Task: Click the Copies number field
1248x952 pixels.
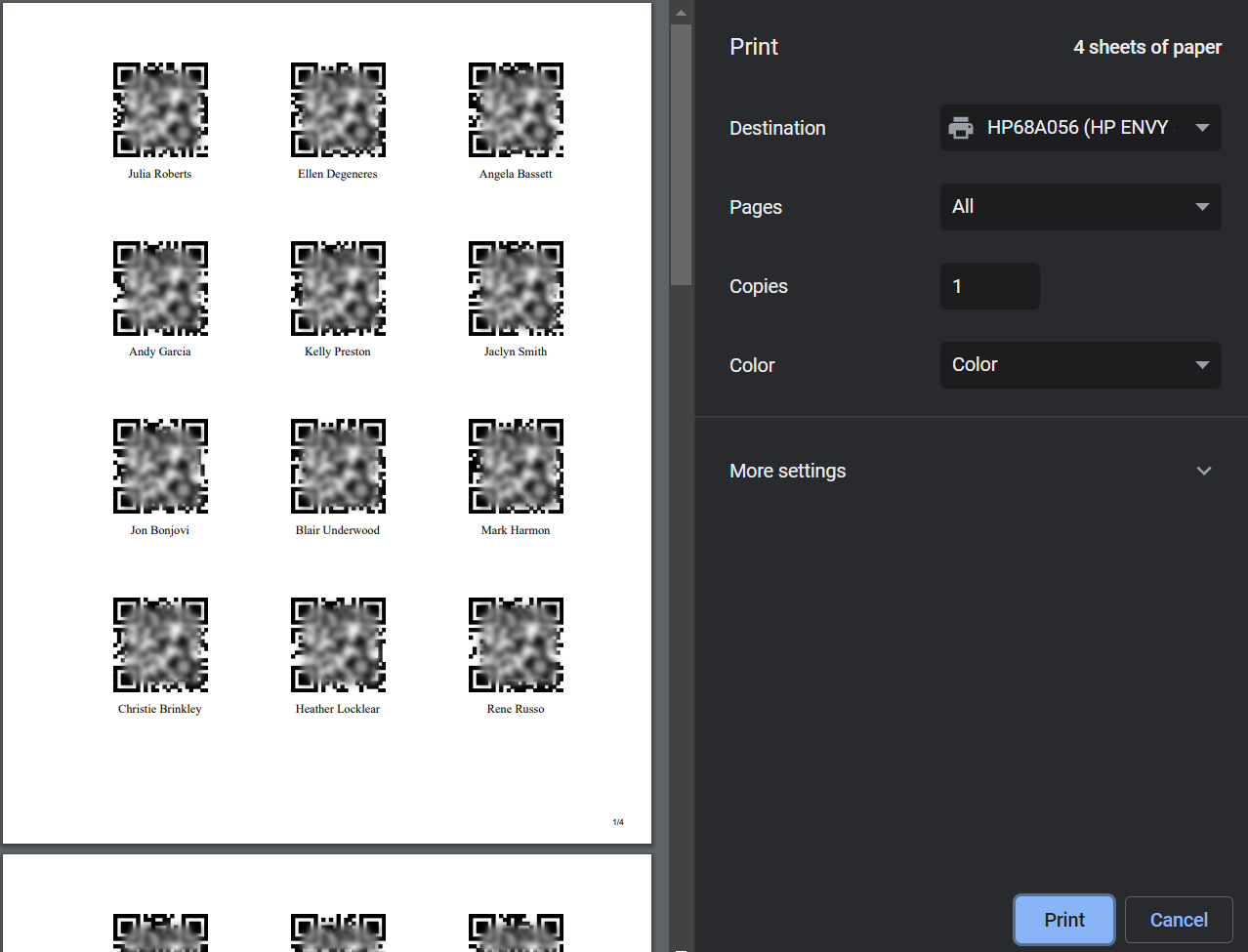Action: [x=989, y=286]
